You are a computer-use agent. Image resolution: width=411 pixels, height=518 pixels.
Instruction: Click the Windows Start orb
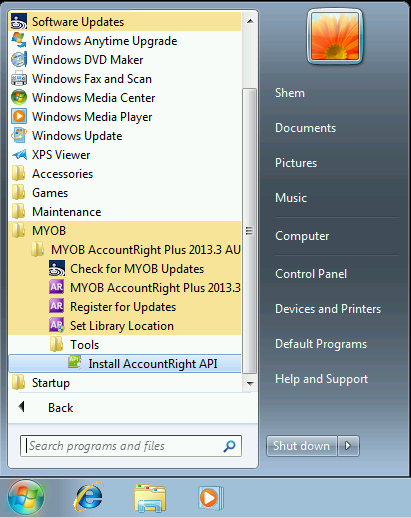[26, 497]
